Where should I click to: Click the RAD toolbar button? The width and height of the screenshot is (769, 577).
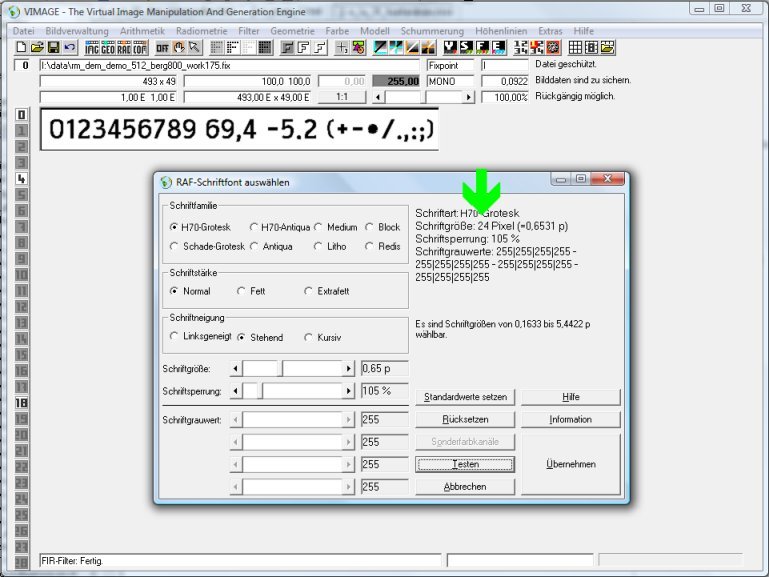click(125, 47)
